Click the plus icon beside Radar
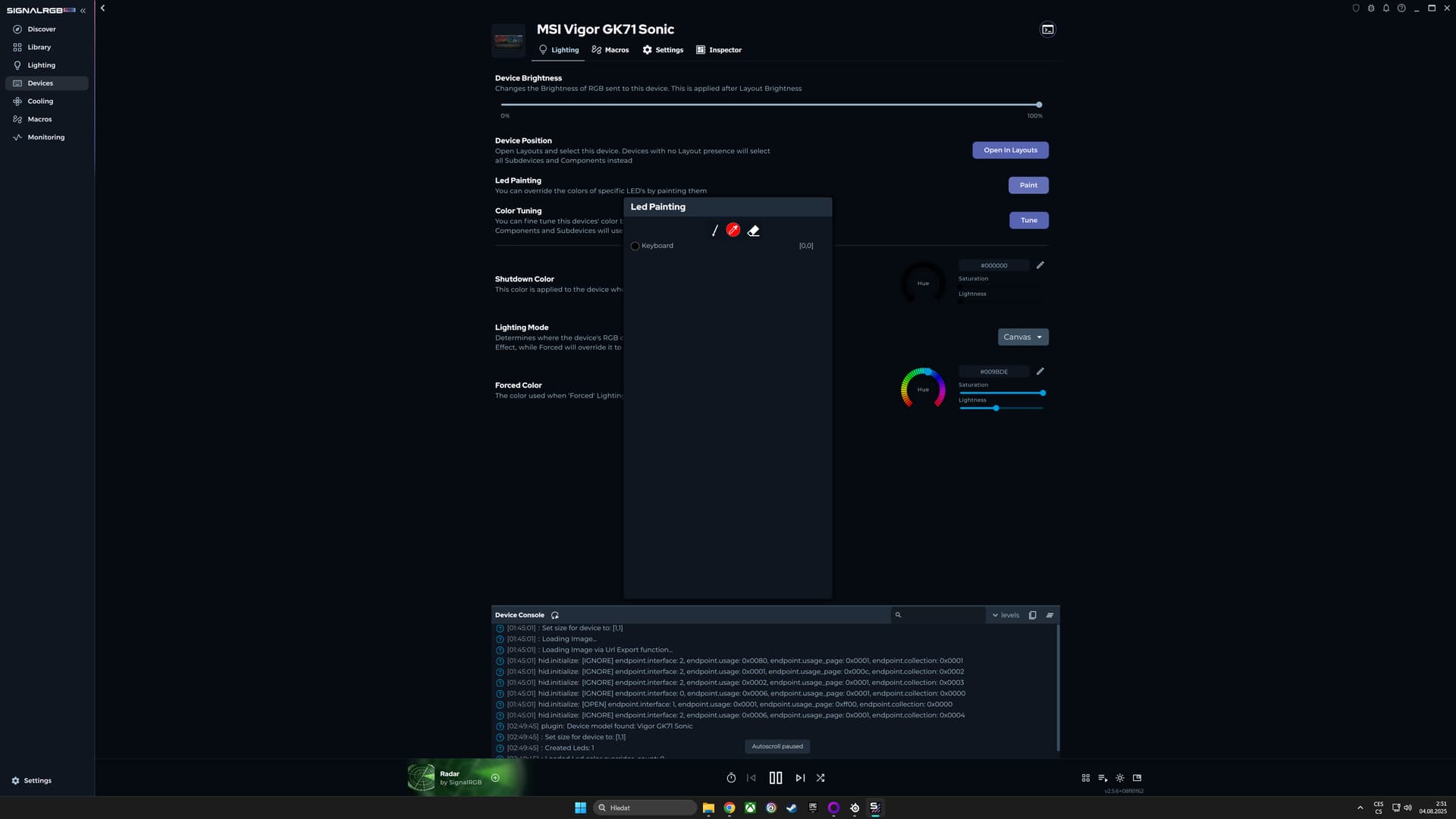The image size is (1456, 819). 495,777
